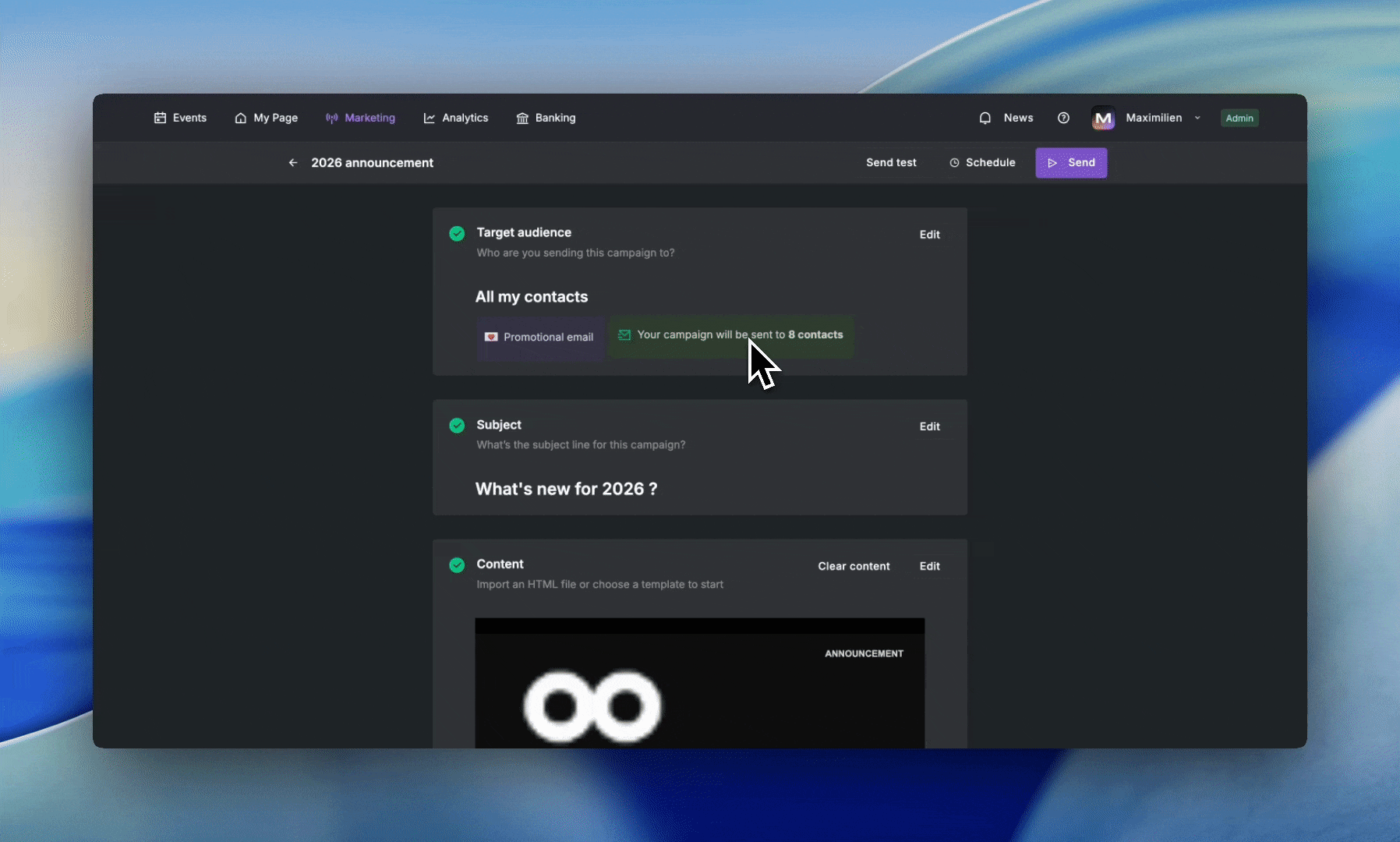Click the Events calendar icon

(x=160, y=118)
